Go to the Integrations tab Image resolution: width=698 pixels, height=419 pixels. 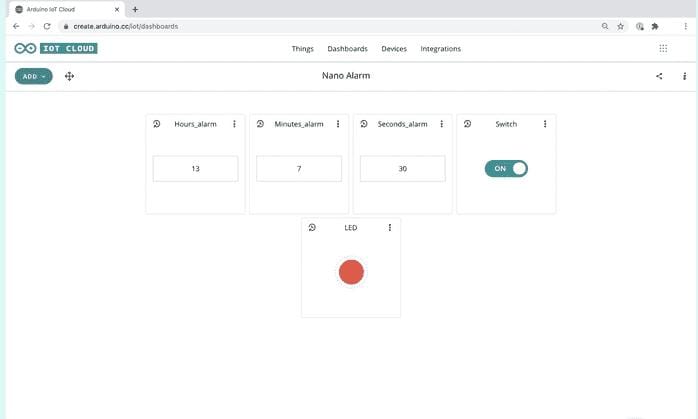click(441, 49)
